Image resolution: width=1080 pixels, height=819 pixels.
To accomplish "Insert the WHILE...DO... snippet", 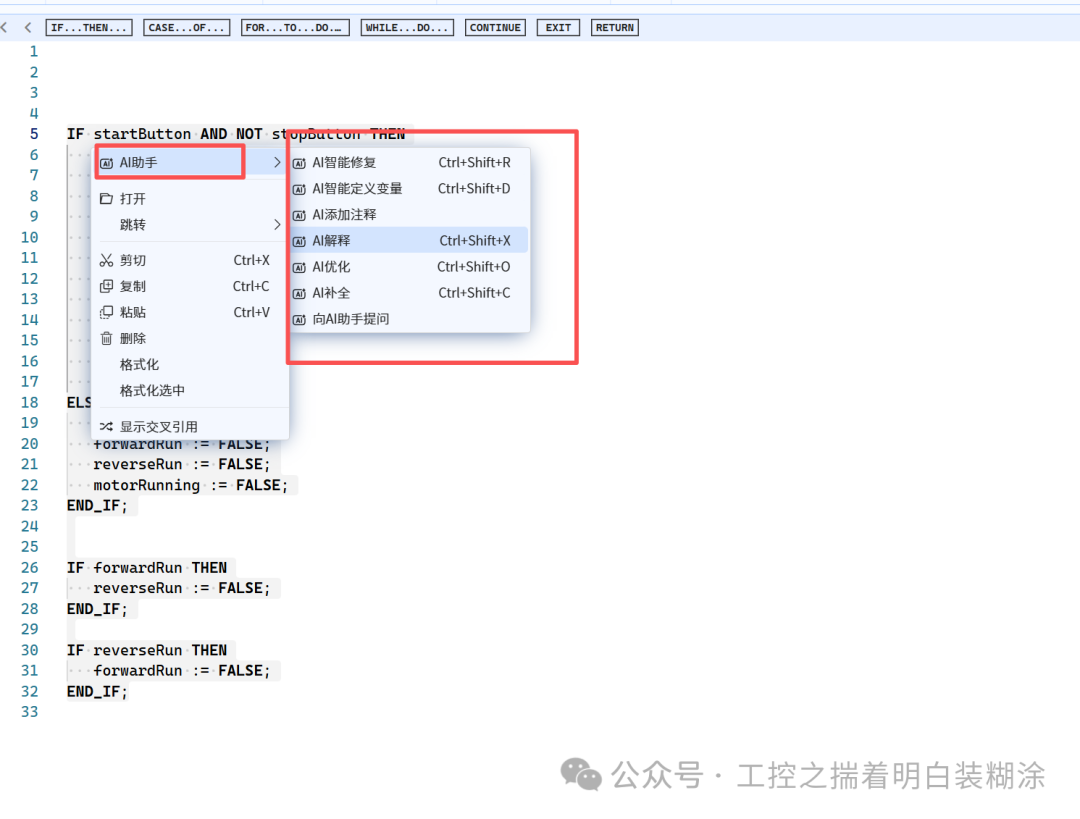I will tap(407, 28).
